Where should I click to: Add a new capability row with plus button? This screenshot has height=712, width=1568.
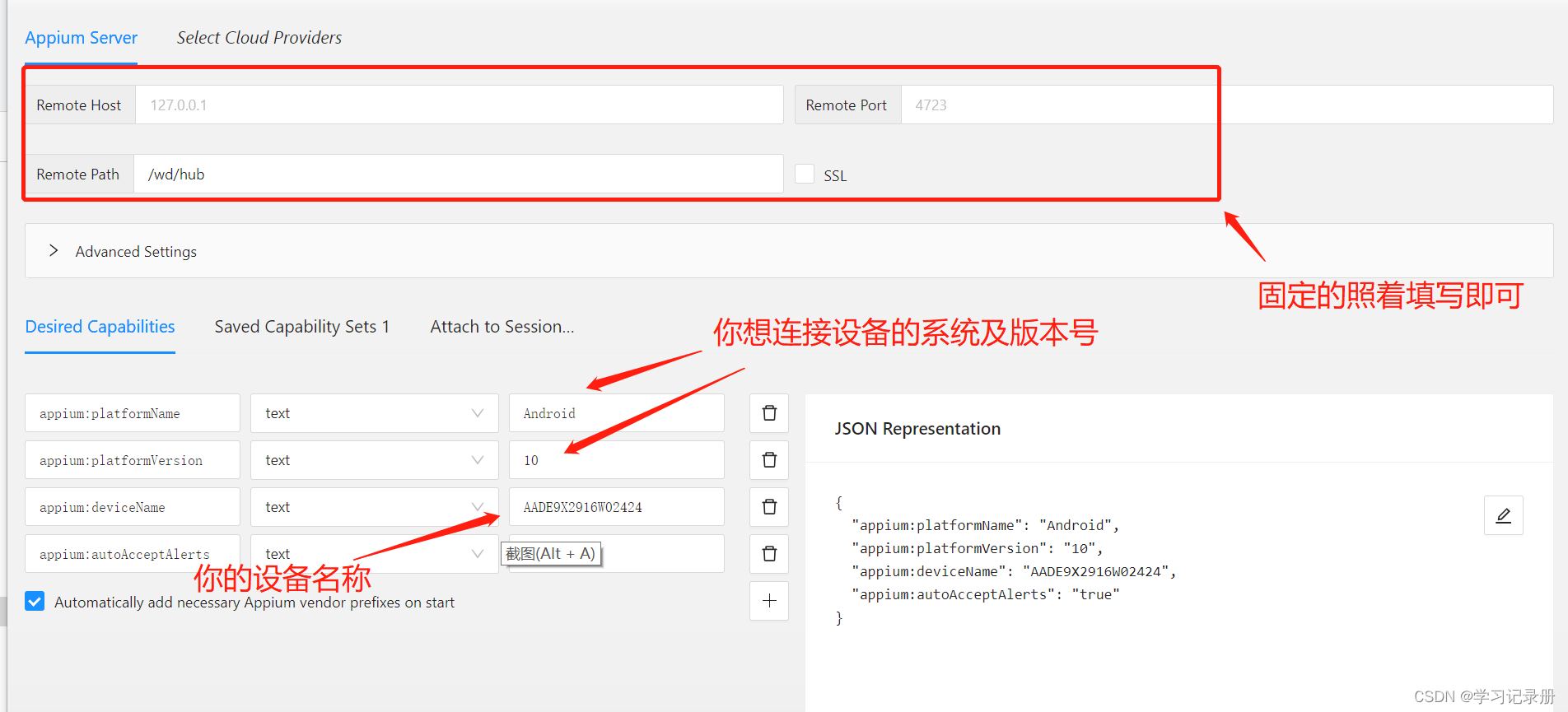(x=769, y=601)
